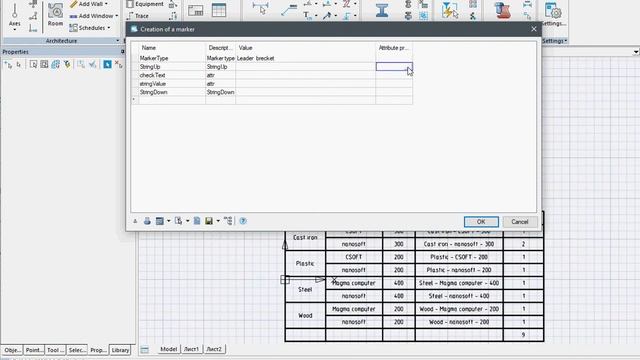The height and width of the screenshot is (360, 640).
Task: Click the printer icon in dialog toolbar
Action: (147, 221)
